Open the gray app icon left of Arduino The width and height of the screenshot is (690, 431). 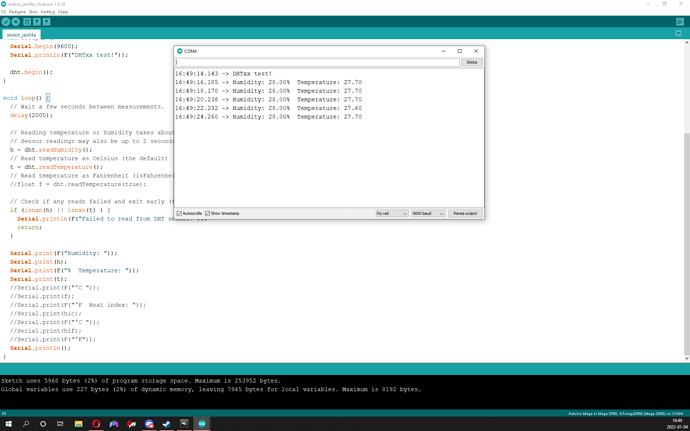click(x=184, y=424)
